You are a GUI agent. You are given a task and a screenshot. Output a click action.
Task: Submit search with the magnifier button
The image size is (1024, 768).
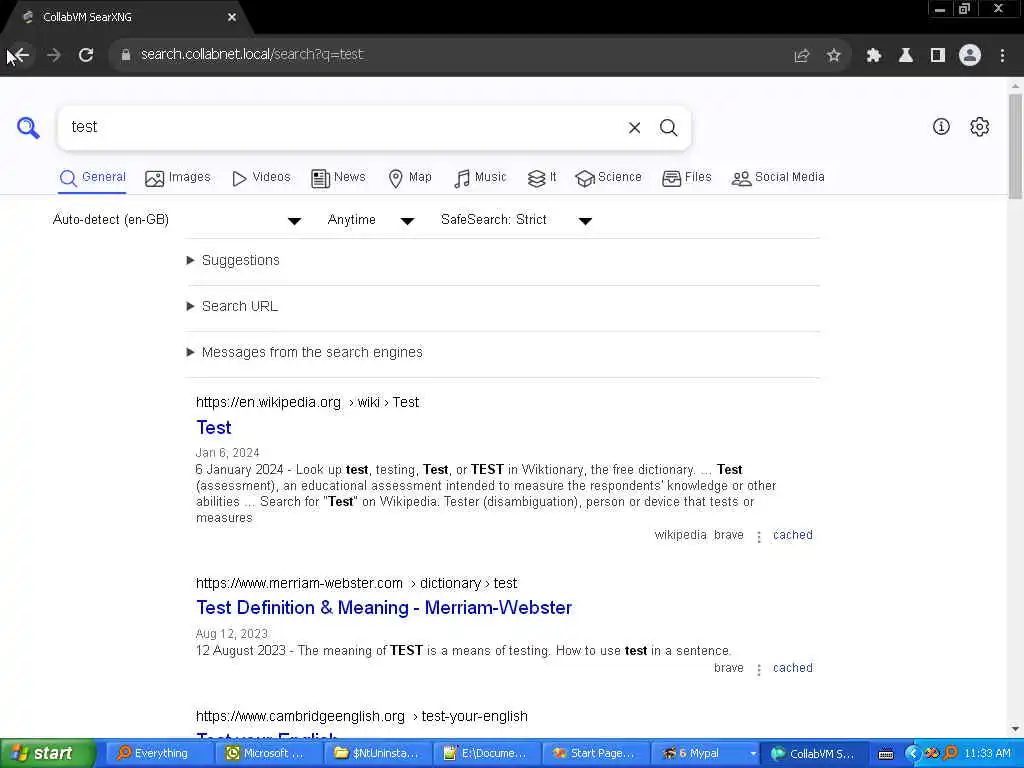(x=668, y=127)
